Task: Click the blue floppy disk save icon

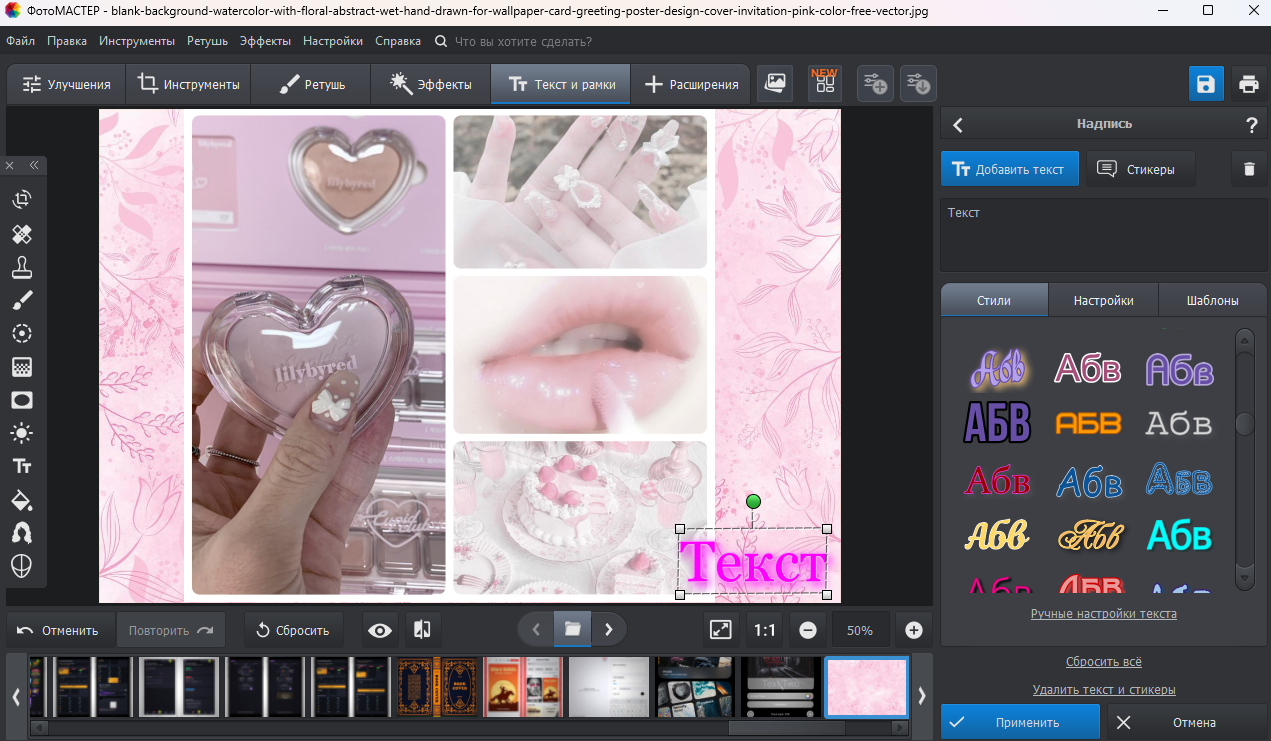Action: [x=1206, y=84]
